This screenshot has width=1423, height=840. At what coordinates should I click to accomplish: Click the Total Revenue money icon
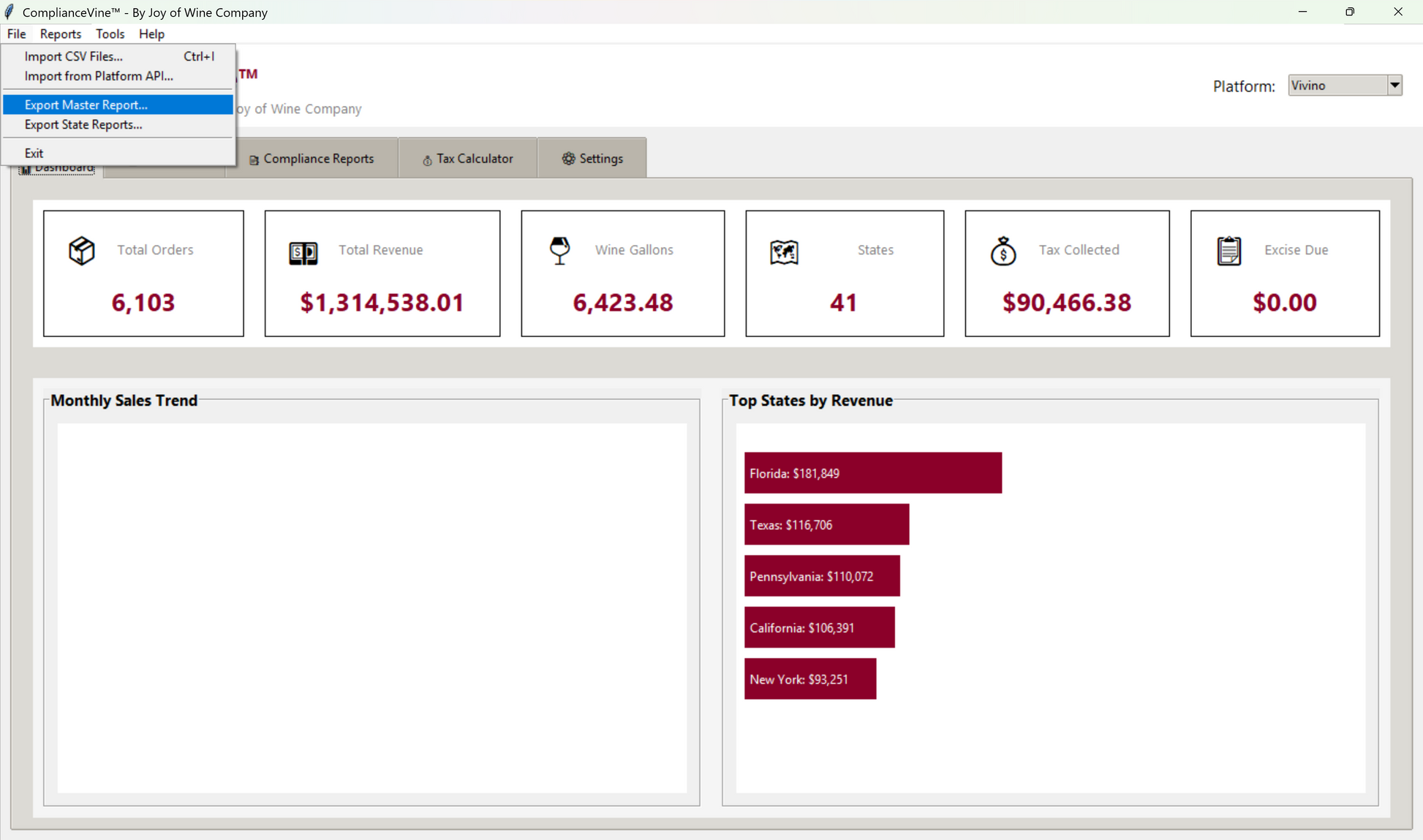[303, 253]
